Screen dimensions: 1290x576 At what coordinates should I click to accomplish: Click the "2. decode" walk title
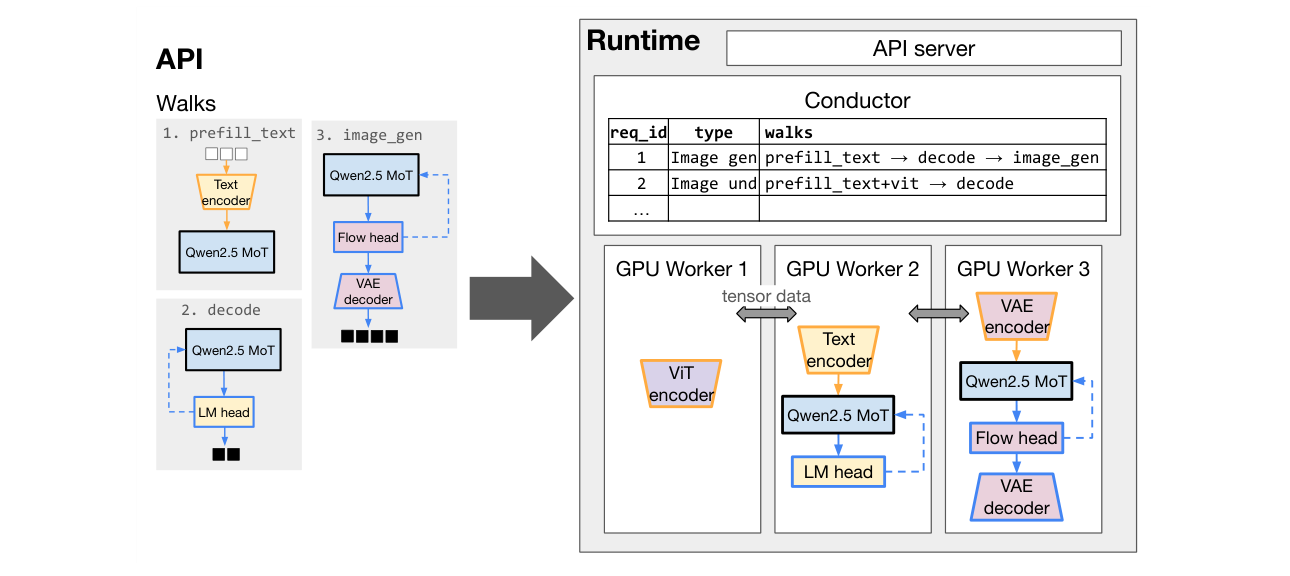220,310
